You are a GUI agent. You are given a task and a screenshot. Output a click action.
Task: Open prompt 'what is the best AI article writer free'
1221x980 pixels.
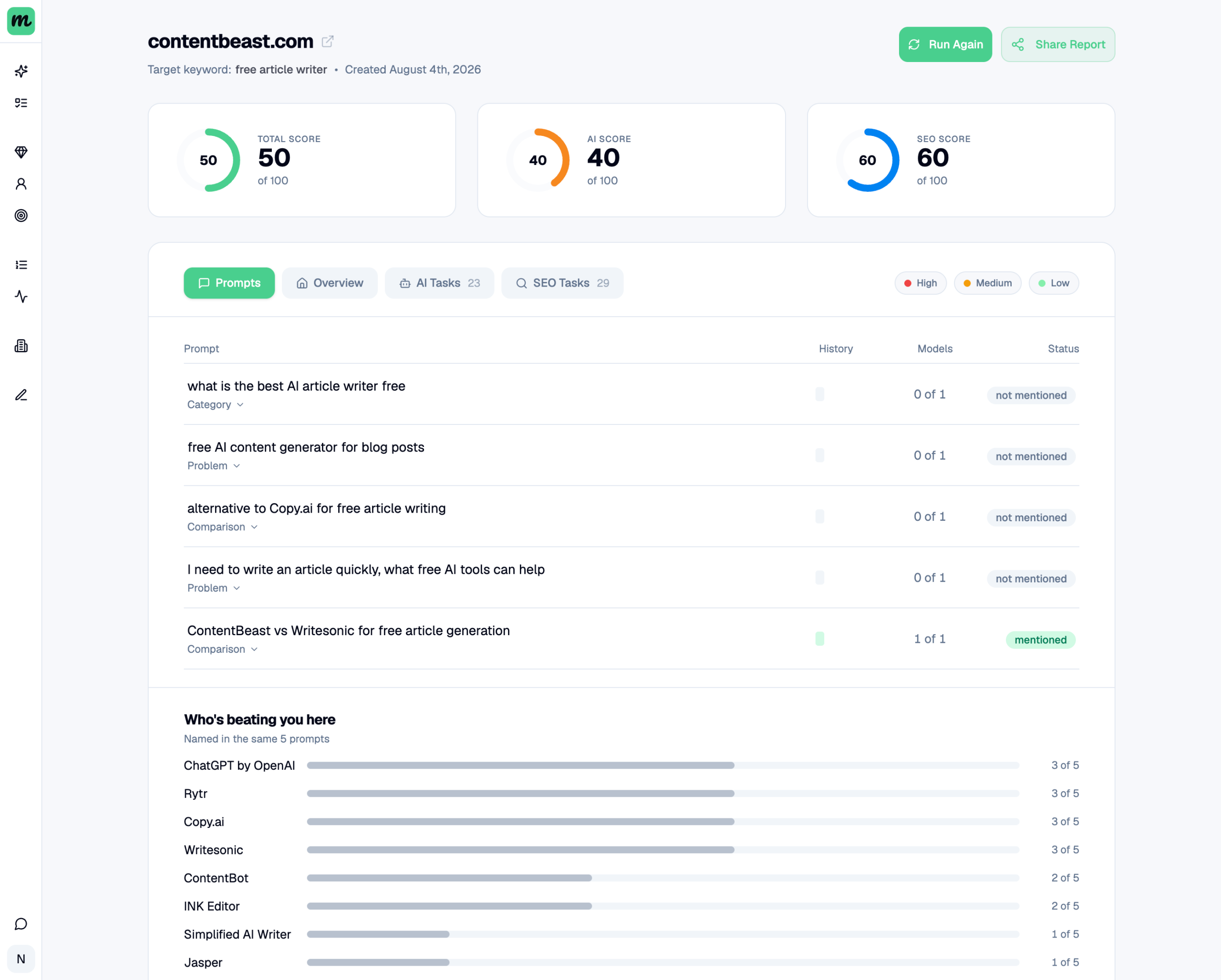click(296, 386)
